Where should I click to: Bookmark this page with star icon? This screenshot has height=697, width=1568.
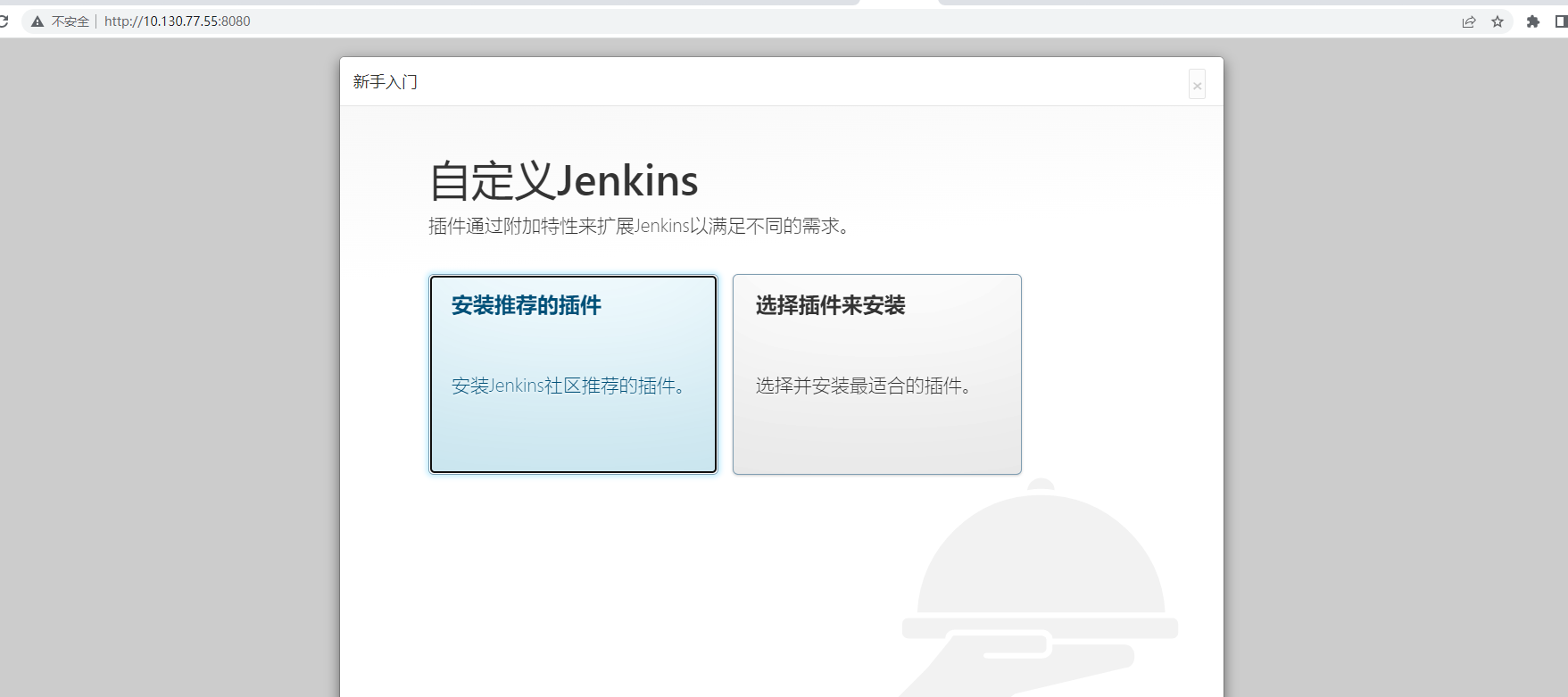click(x=1497, y=21)
